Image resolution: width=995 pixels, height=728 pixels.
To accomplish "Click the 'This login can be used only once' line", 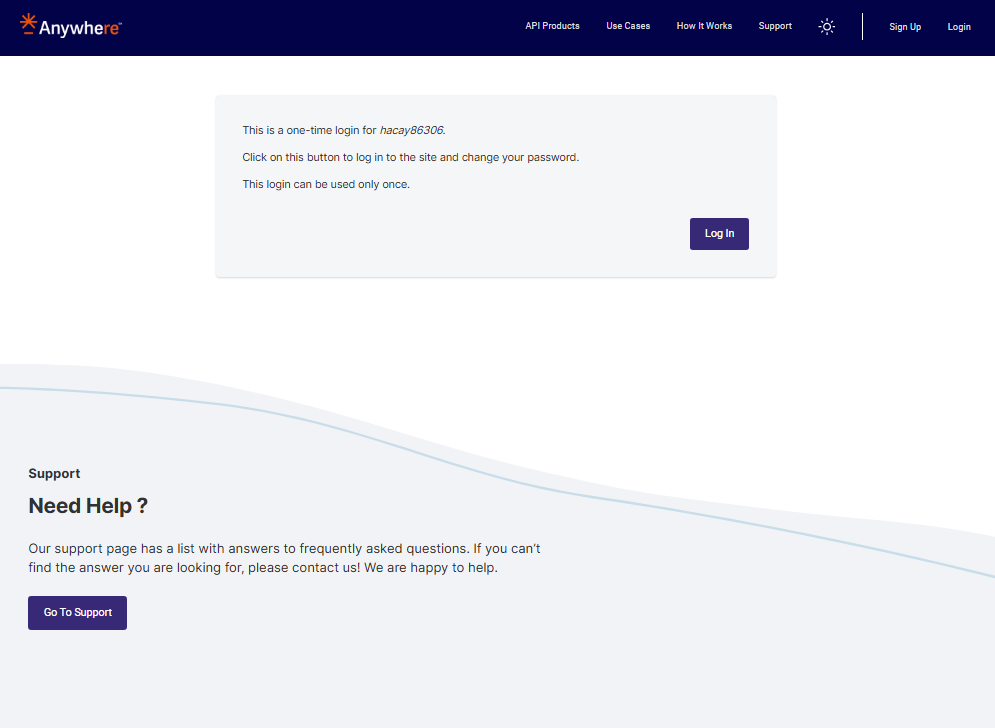I will tap(326, 184).
